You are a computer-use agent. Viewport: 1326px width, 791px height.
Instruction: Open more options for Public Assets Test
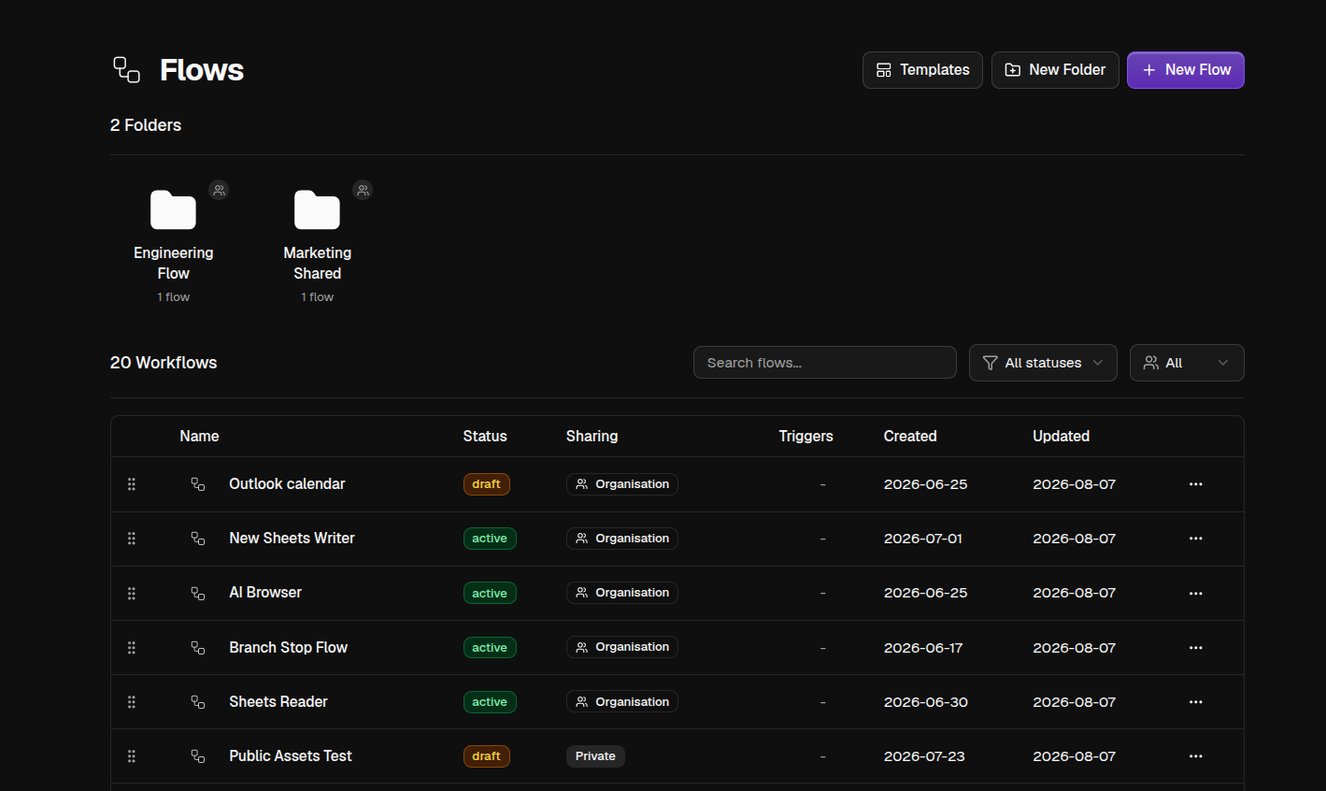point(1195,756)
